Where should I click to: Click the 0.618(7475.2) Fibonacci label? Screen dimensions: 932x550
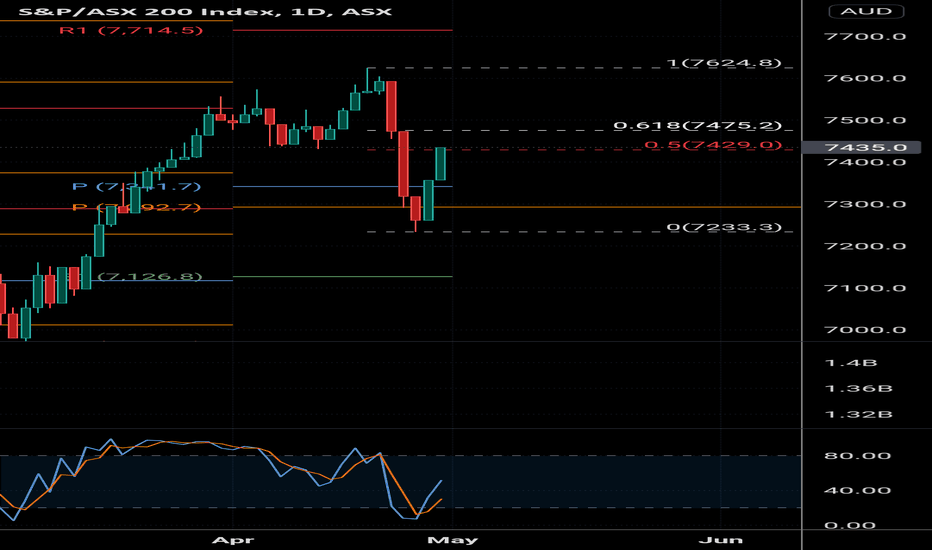point(697,125)
